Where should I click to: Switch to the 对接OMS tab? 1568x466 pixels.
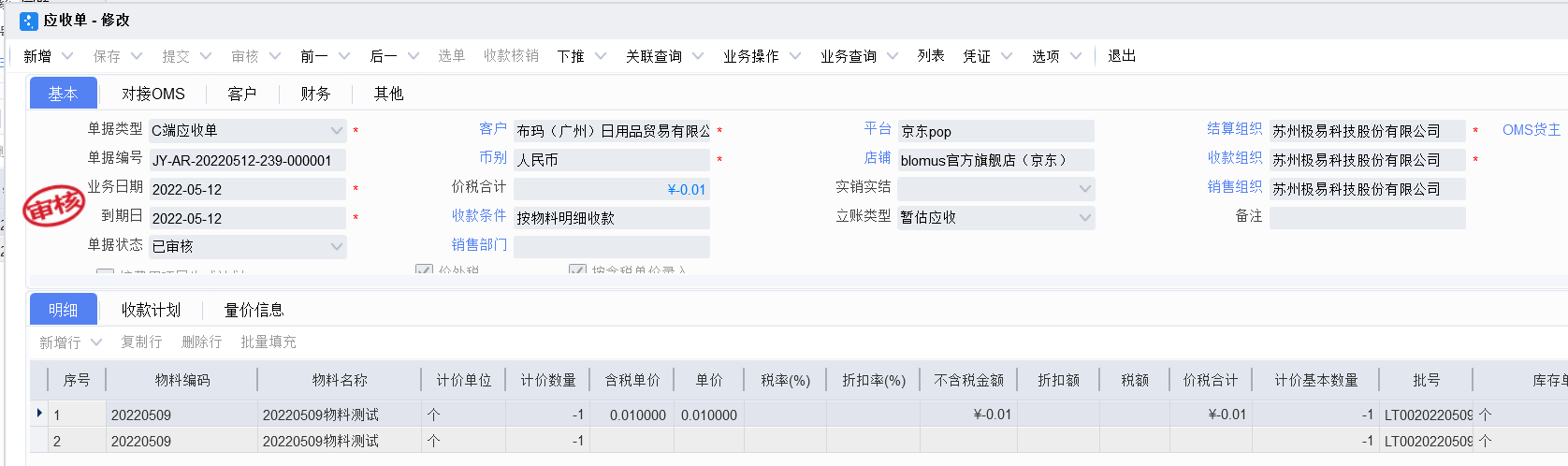pyautogui.click(x=153, y=94)
